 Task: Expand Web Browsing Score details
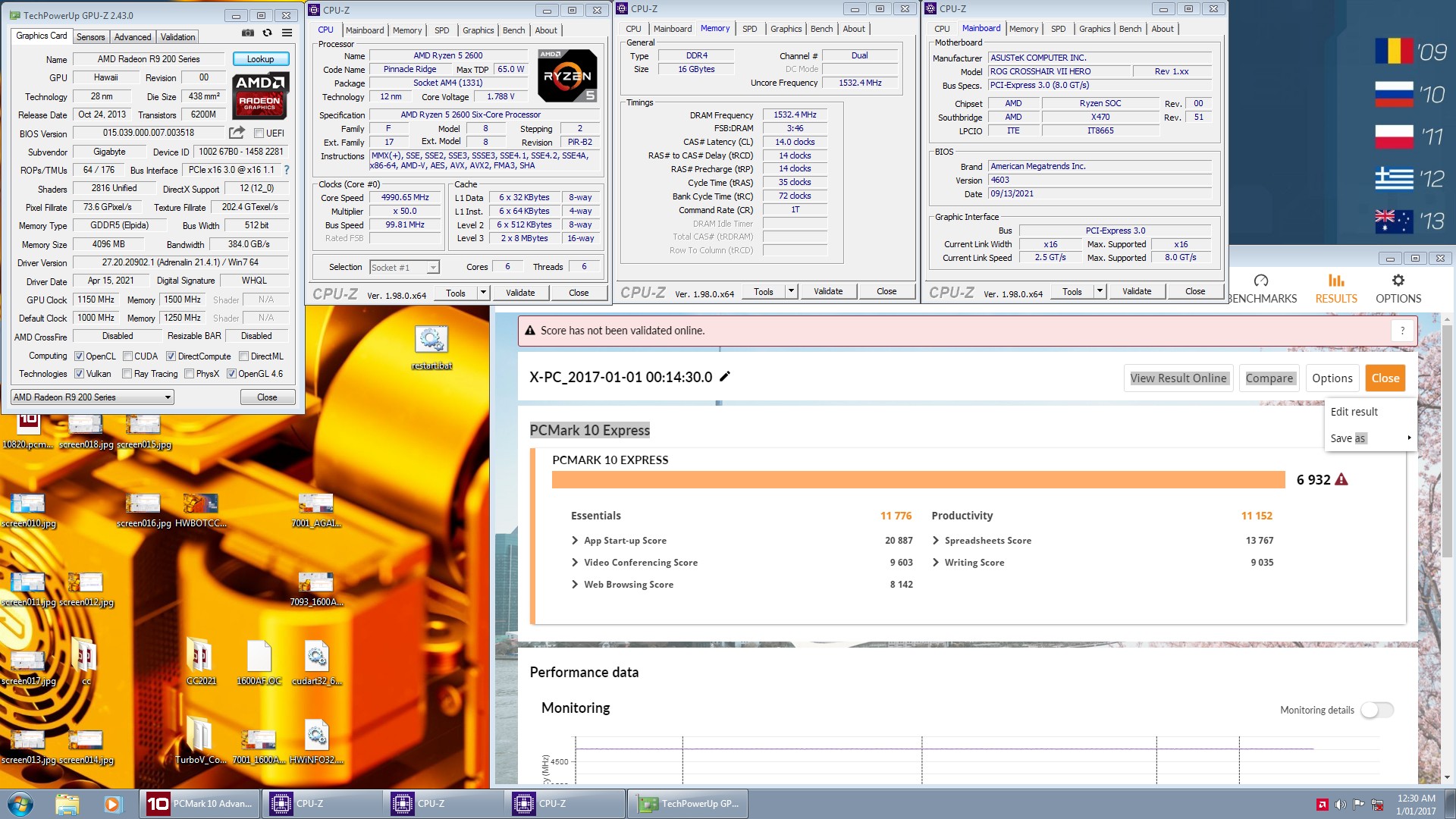click(x=575, y=585)
